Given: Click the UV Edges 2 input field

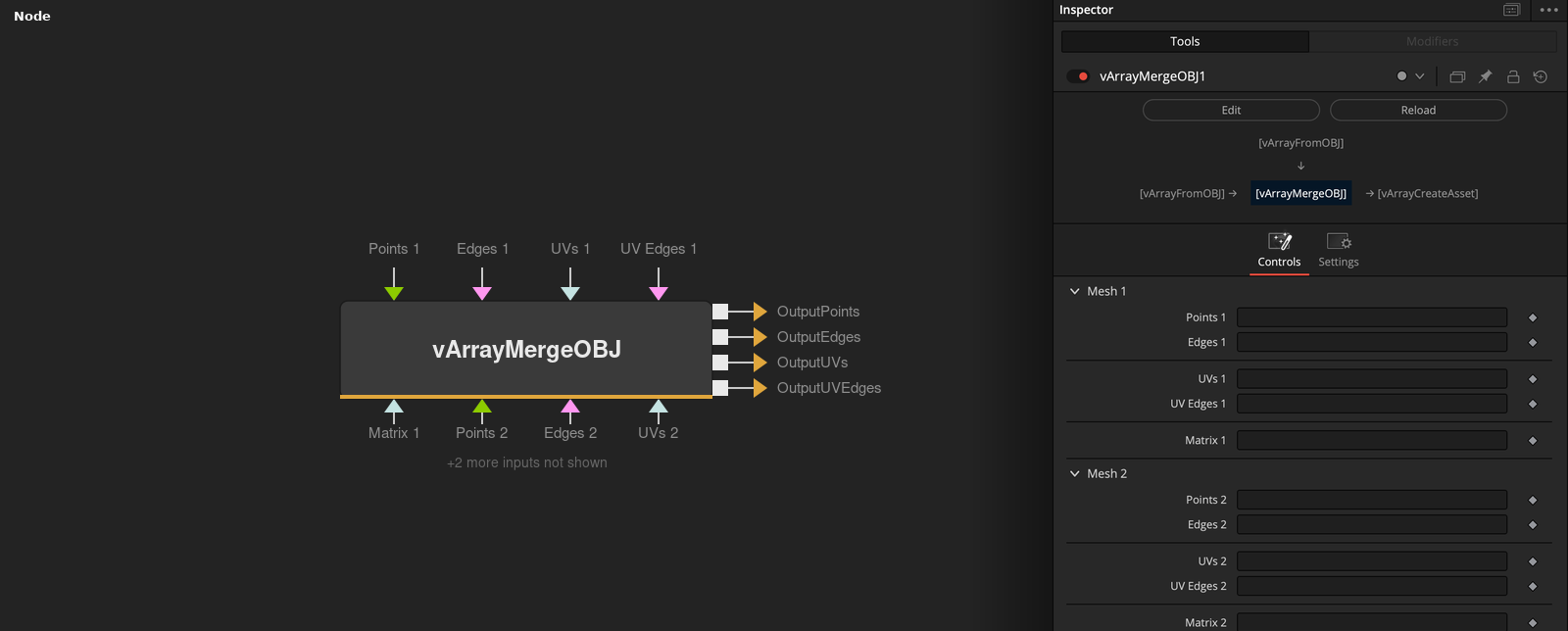Looking at the screenshot, I should (1372, 586).
